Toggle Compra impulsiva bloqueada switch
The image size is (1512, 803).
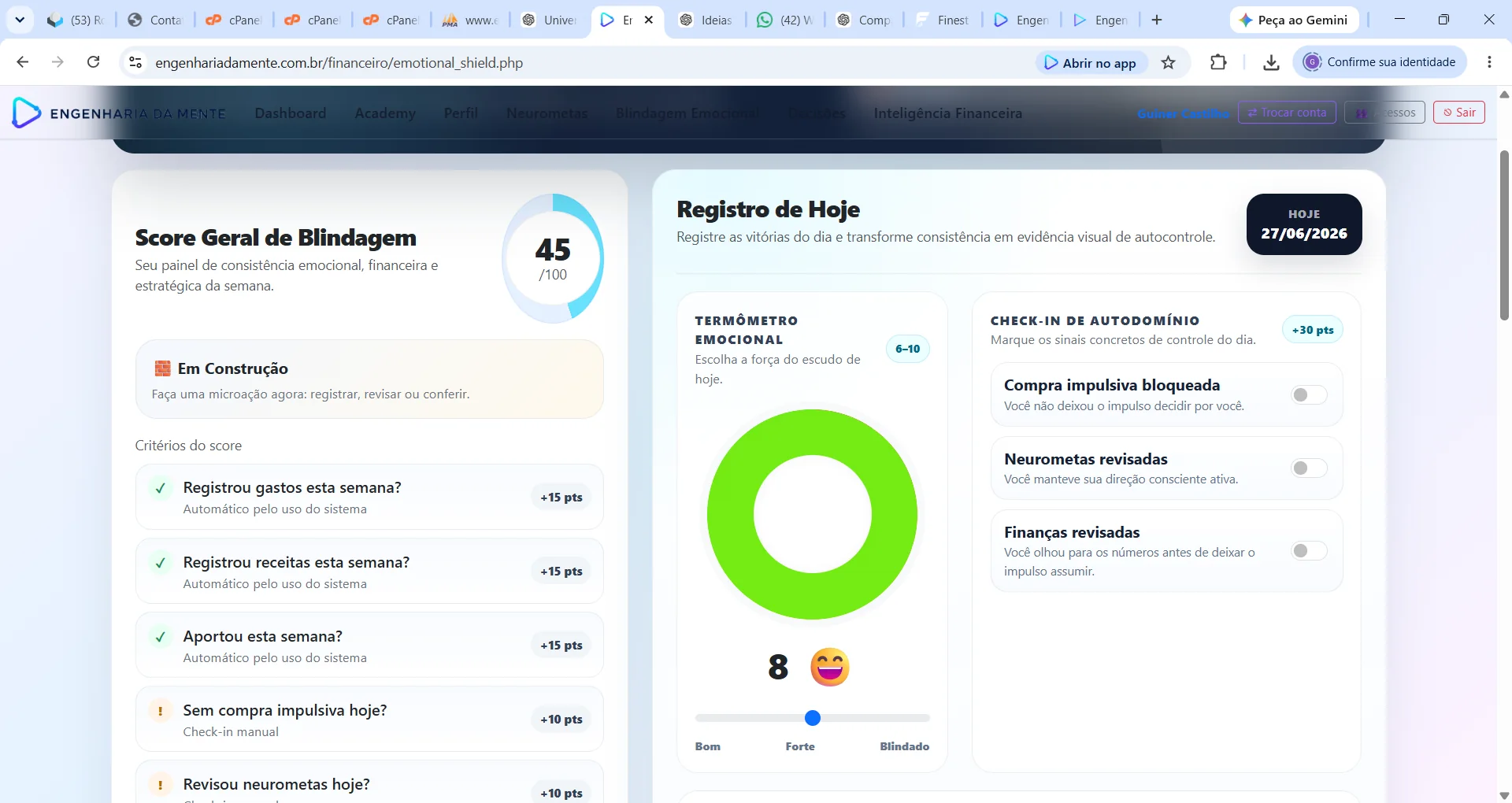point(1309,394)
